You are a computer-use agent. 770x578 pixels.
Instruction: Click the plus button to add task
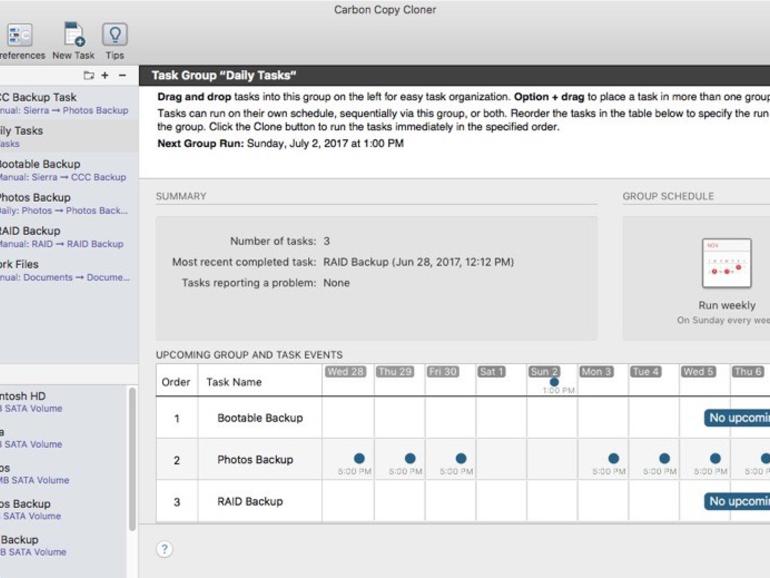point(105,75)
